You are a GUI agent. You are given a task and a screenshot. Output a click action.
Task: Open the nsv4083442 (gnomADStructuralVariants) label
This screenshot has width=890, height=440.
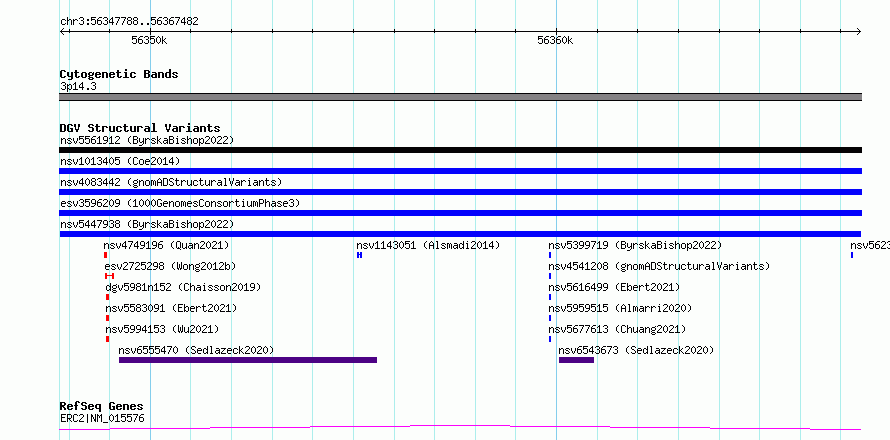point(171,182)
